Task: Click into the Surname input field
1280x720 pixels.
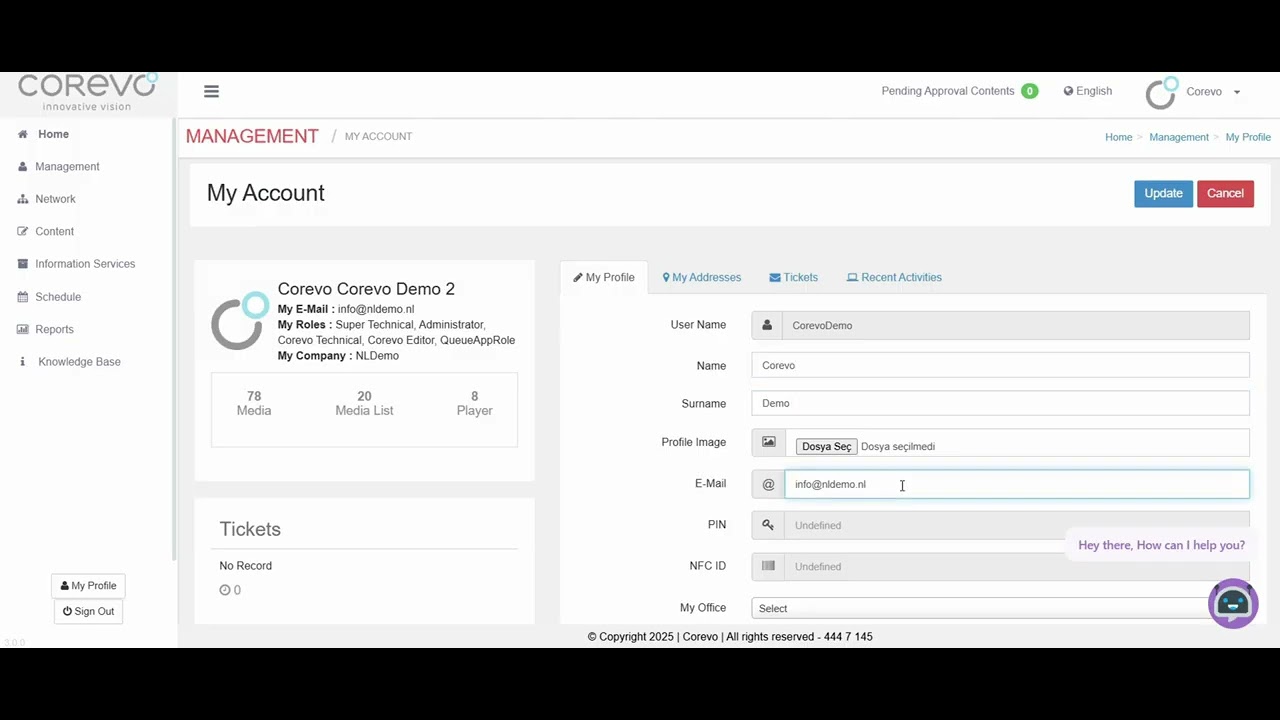Action: pyautogui.click(x=1000, y=403)
